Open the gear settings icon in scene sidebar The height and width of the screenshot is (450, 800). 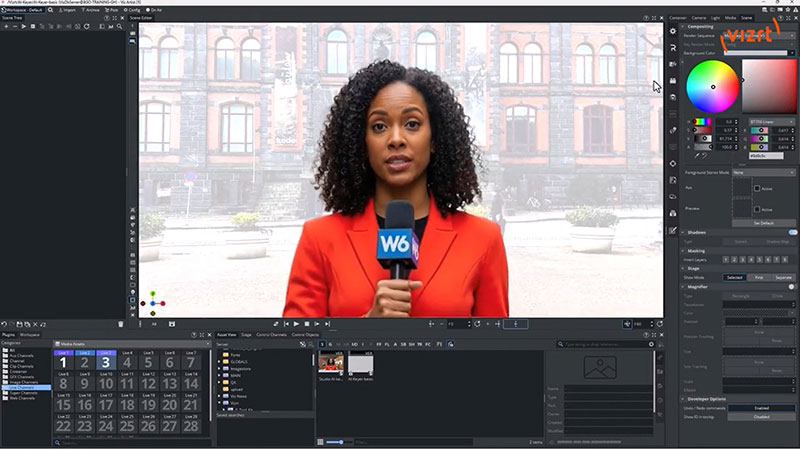tap(673, 31)
